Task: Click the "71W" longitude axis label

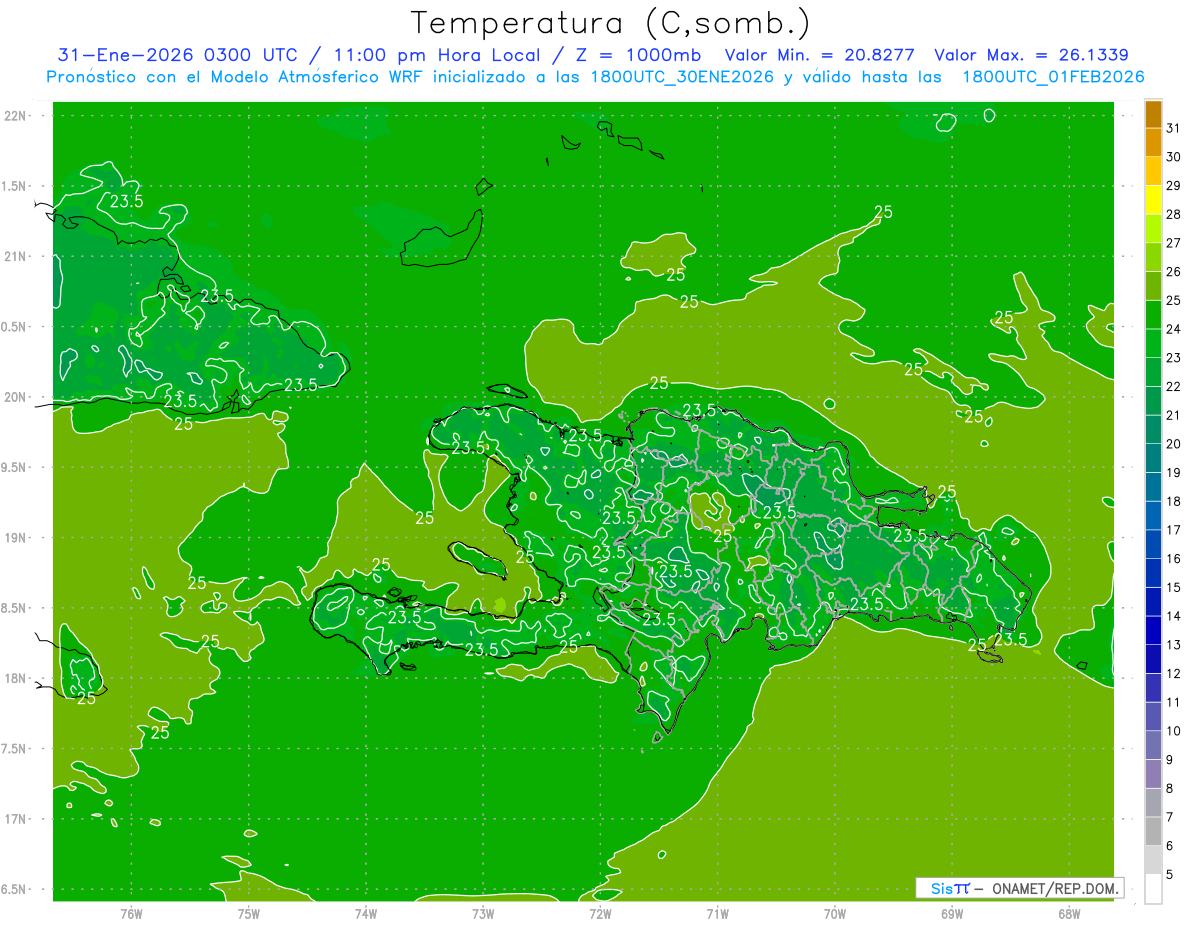Action: pyautogui.click(x=717, y=912)
